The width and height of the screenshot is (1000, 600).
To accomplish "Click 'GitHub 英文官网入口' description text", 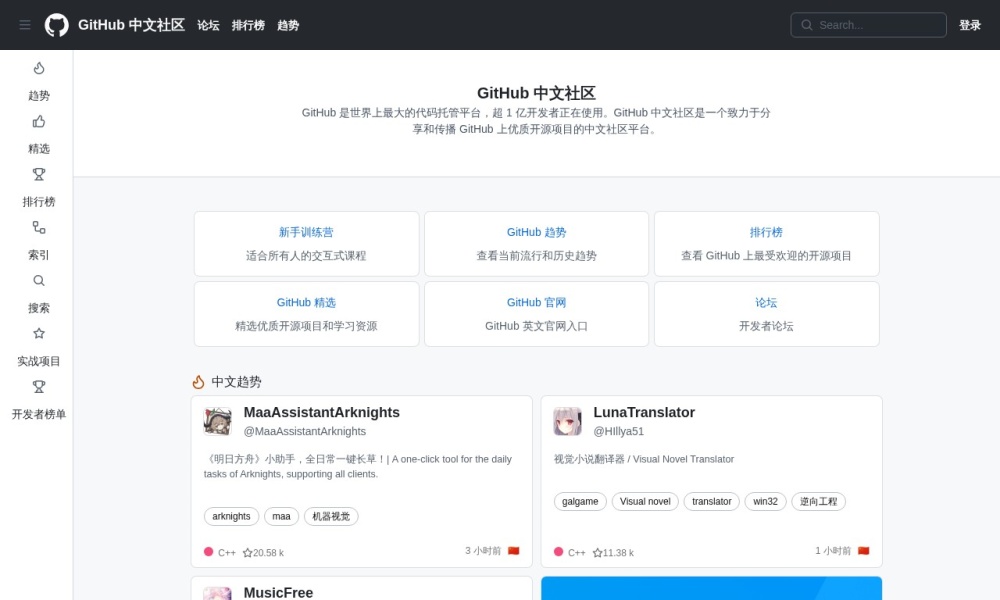I will [536, 326].
